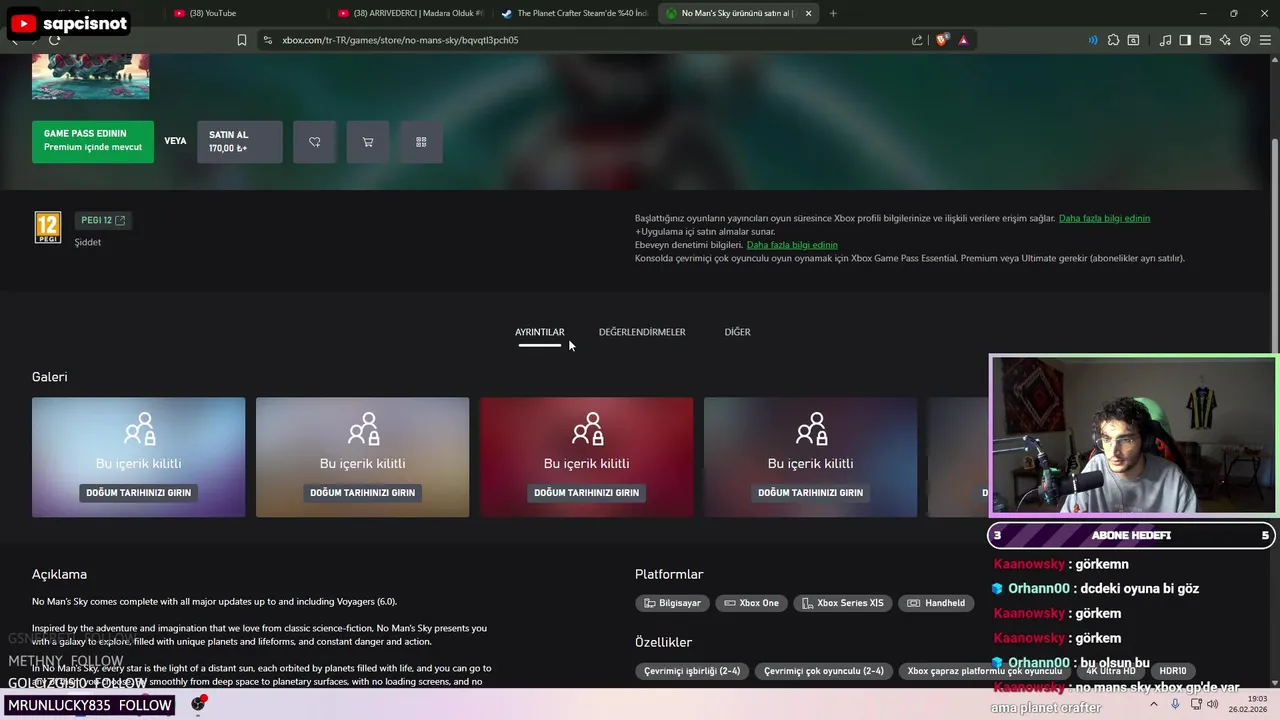Click SATIN AL 170,00 ₺+ button
The width and height of the screenshot is (1280, 720).
point(240,142)
